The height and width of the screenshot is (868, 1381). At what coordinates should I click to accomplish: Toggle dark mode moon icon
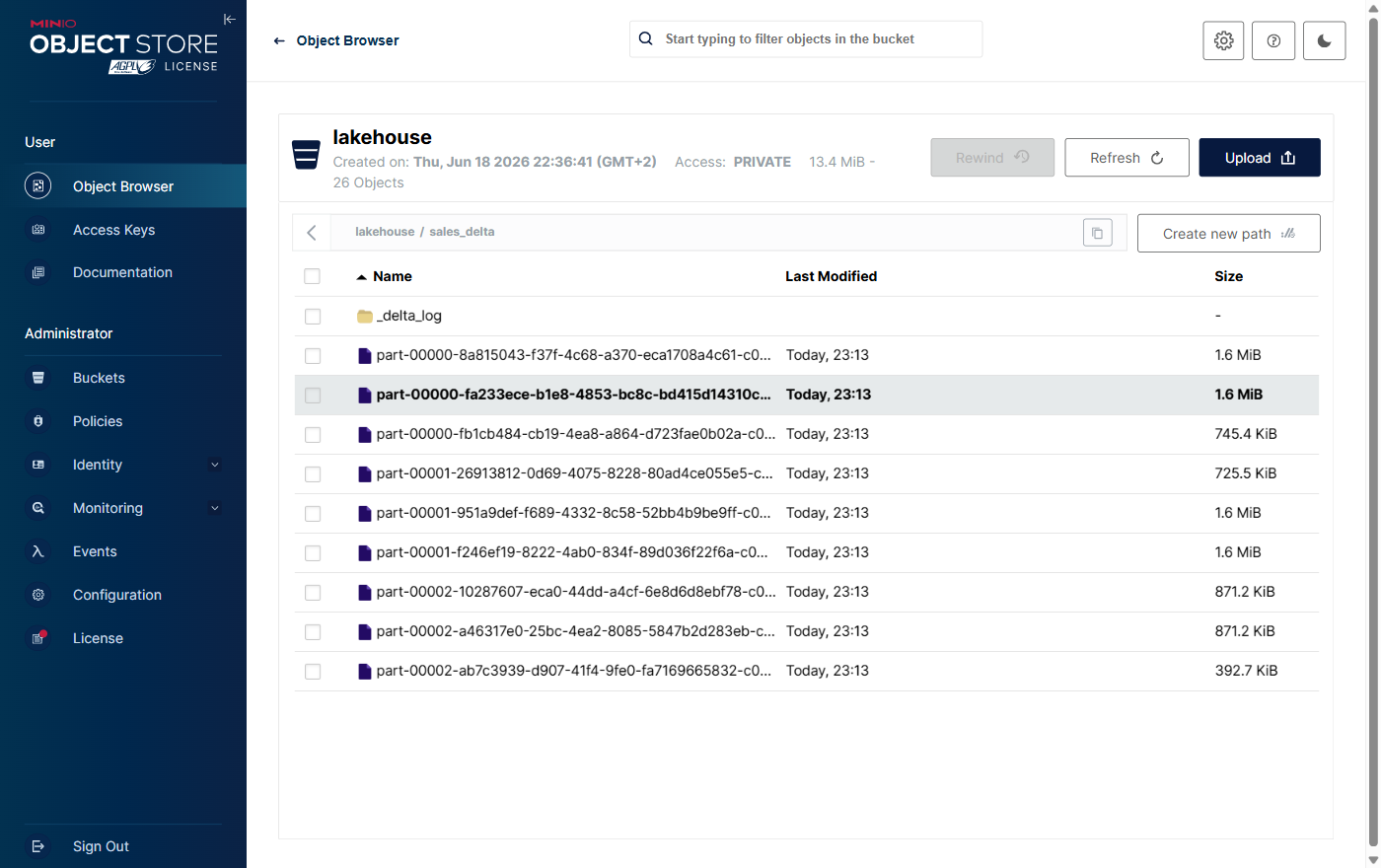[1324, 40]
